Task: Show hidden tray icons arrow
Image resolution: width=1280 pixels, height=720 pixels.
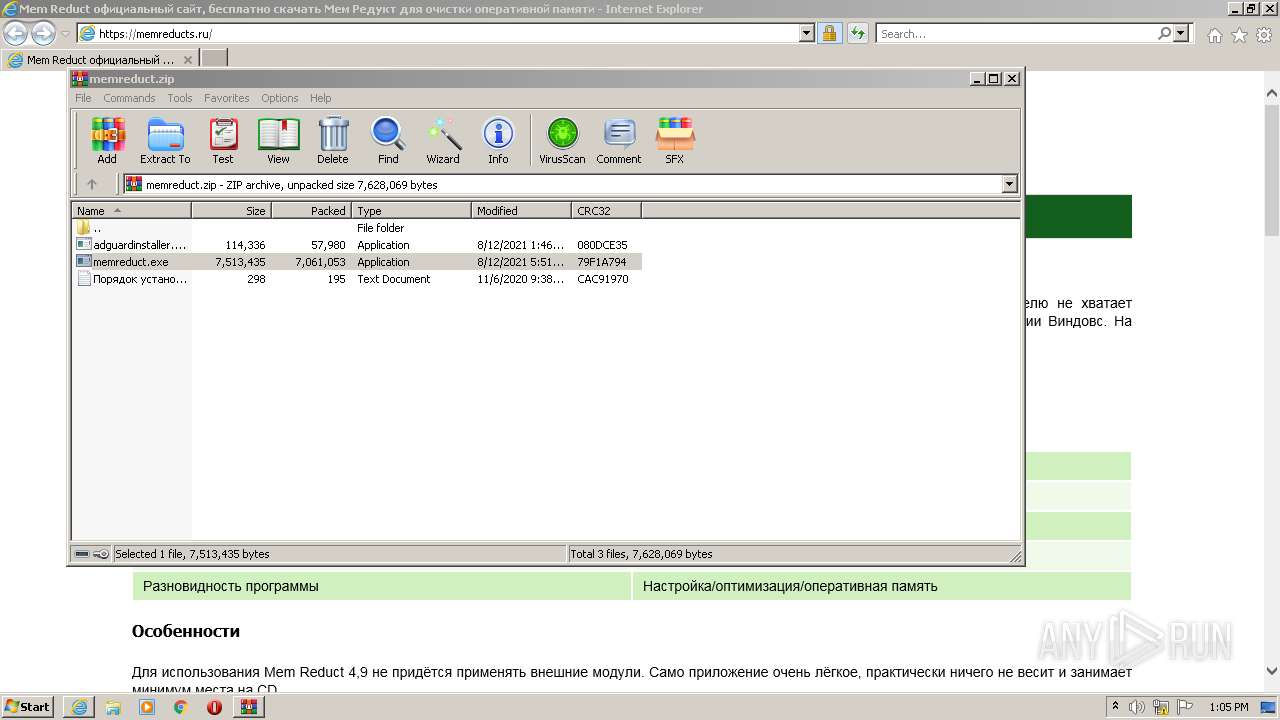Action: pos(1115,706)
